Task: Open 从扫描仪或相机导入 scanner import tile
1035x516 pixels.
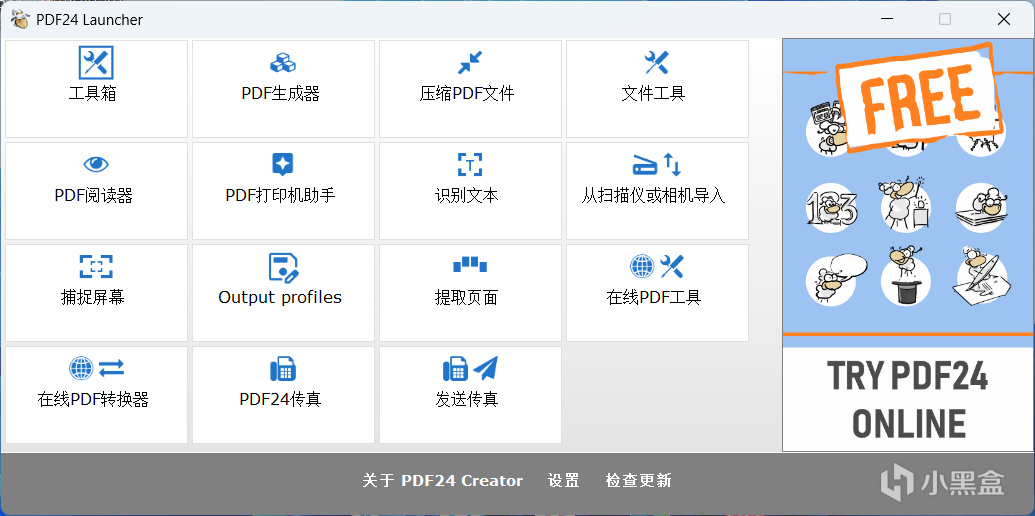Action: point(657,191)
